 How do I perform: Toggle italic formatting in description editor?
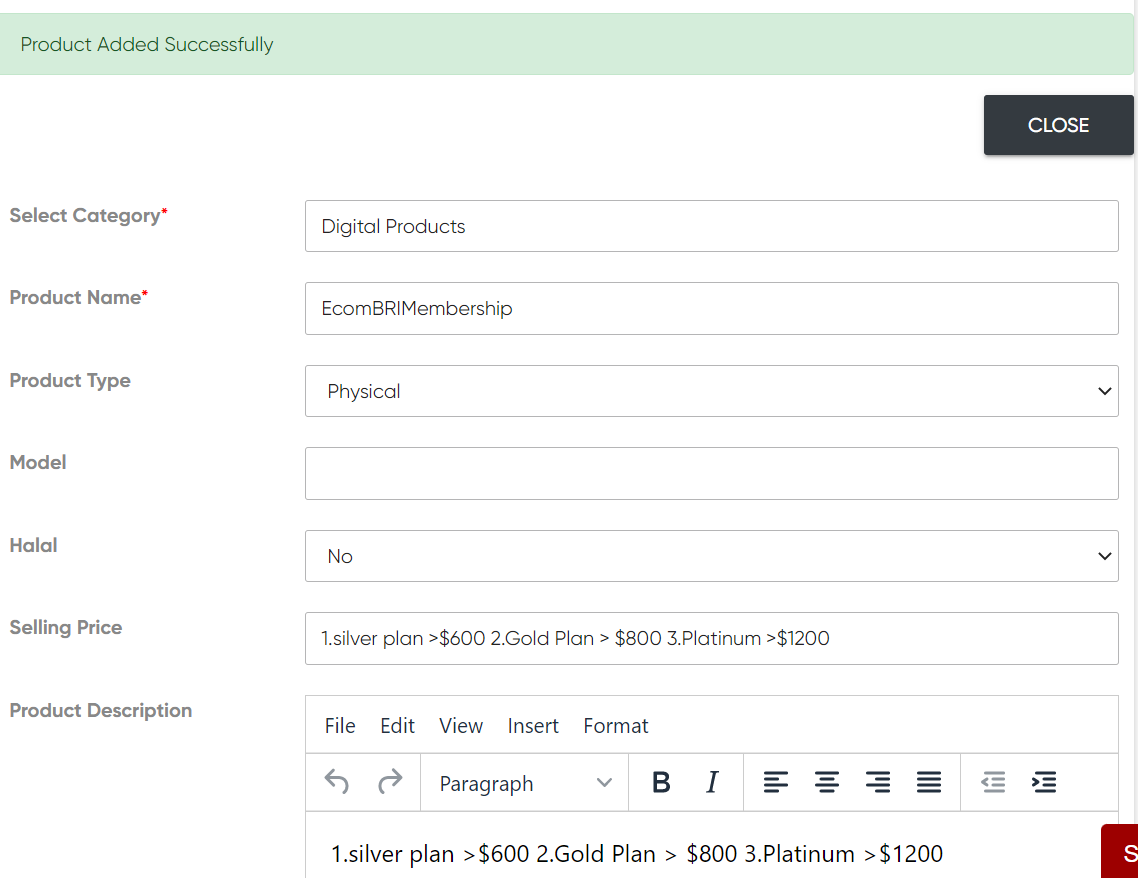pyautogui.click(x=712, y=782)
